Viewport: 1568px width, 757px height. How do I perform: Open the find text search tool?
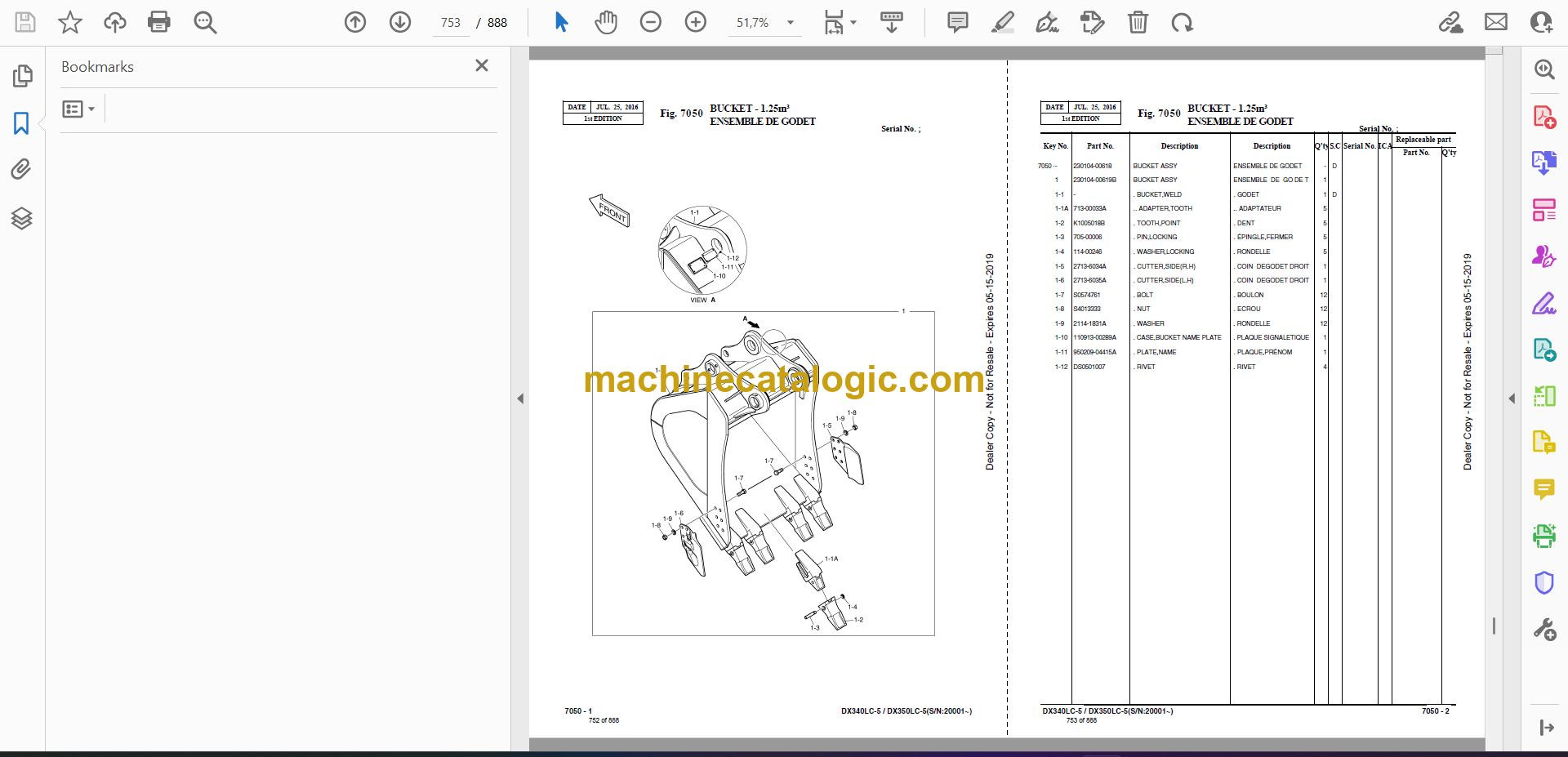click(x=205, y=22)
